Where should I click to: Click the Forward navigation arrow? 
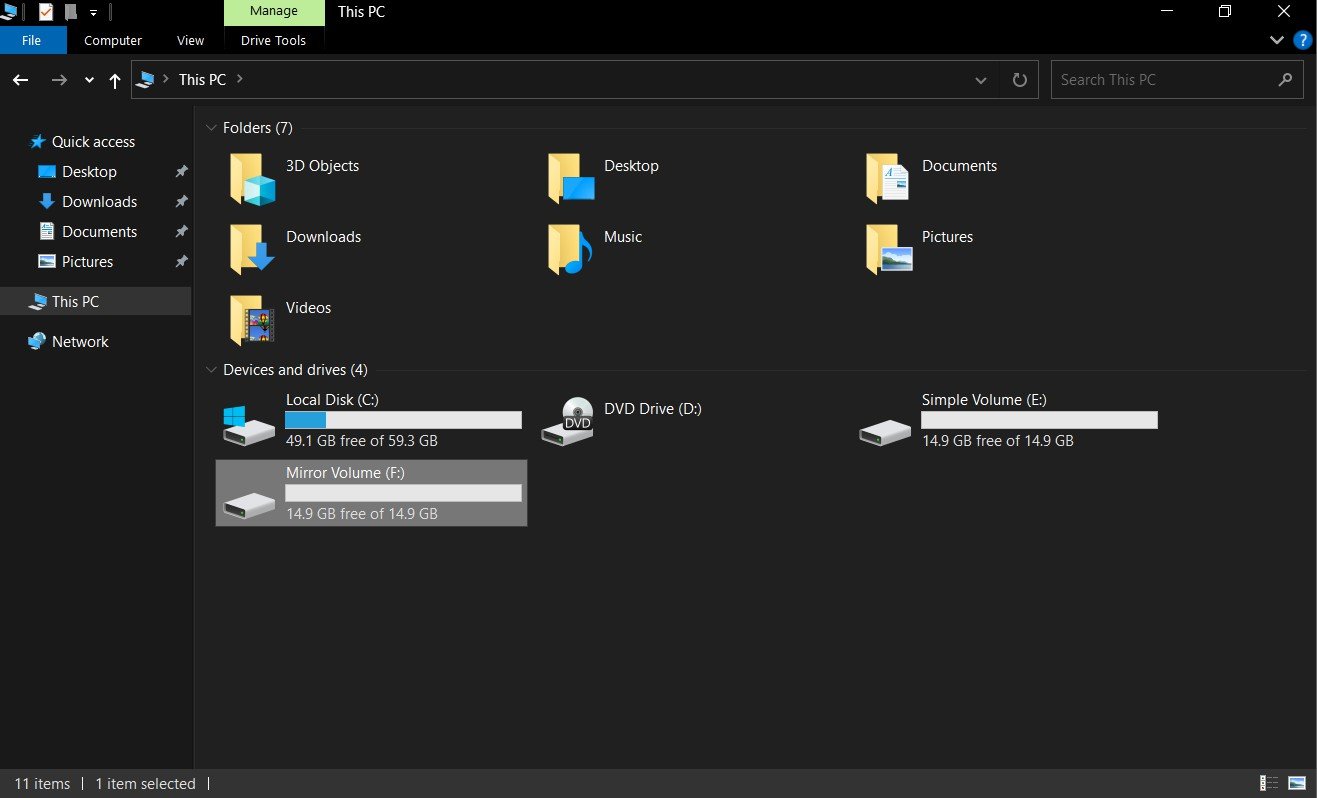click(x=59, y=80)
